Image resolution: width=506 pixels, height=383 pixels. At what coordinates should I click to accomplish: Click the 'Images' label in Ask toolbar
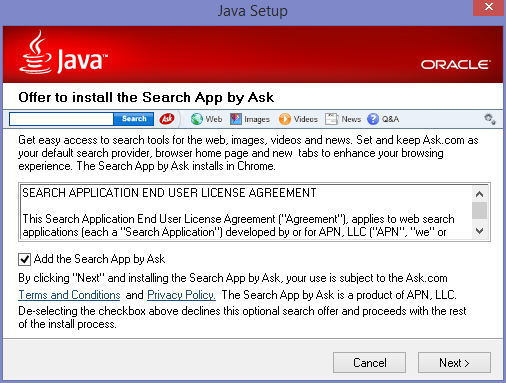257,119
